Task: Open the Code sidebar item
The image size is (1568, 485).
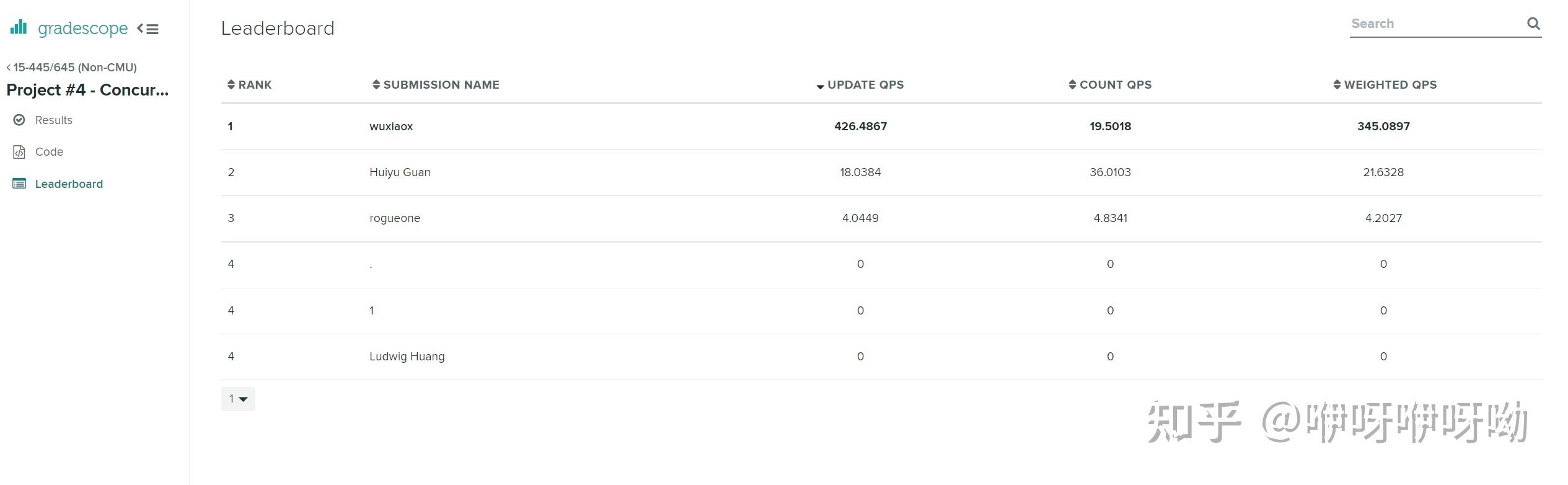Action: (49, 152)
